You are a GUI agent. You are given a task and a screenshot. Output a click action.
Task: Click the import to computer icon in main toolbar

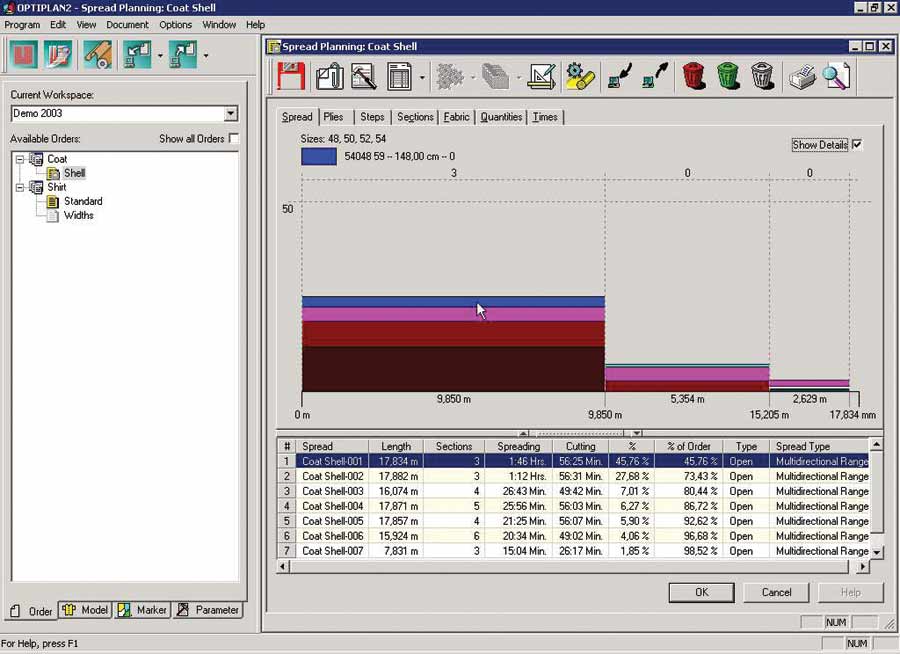[x=137, y=55]
